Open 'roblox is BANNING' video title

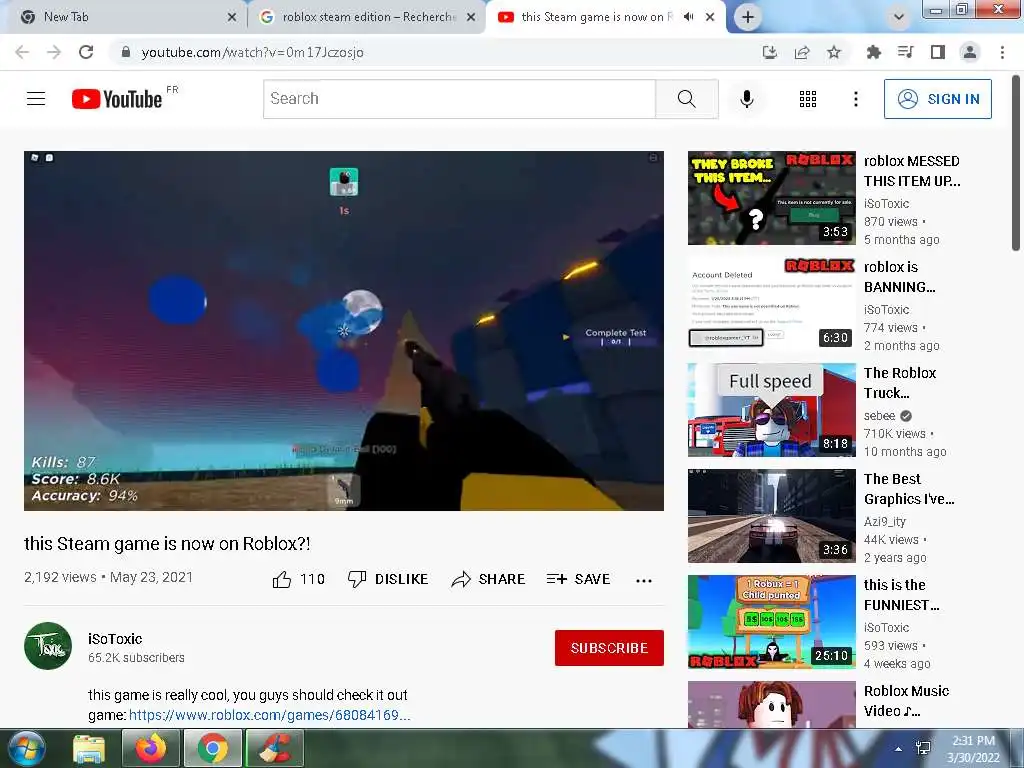(x=900, y=277)
